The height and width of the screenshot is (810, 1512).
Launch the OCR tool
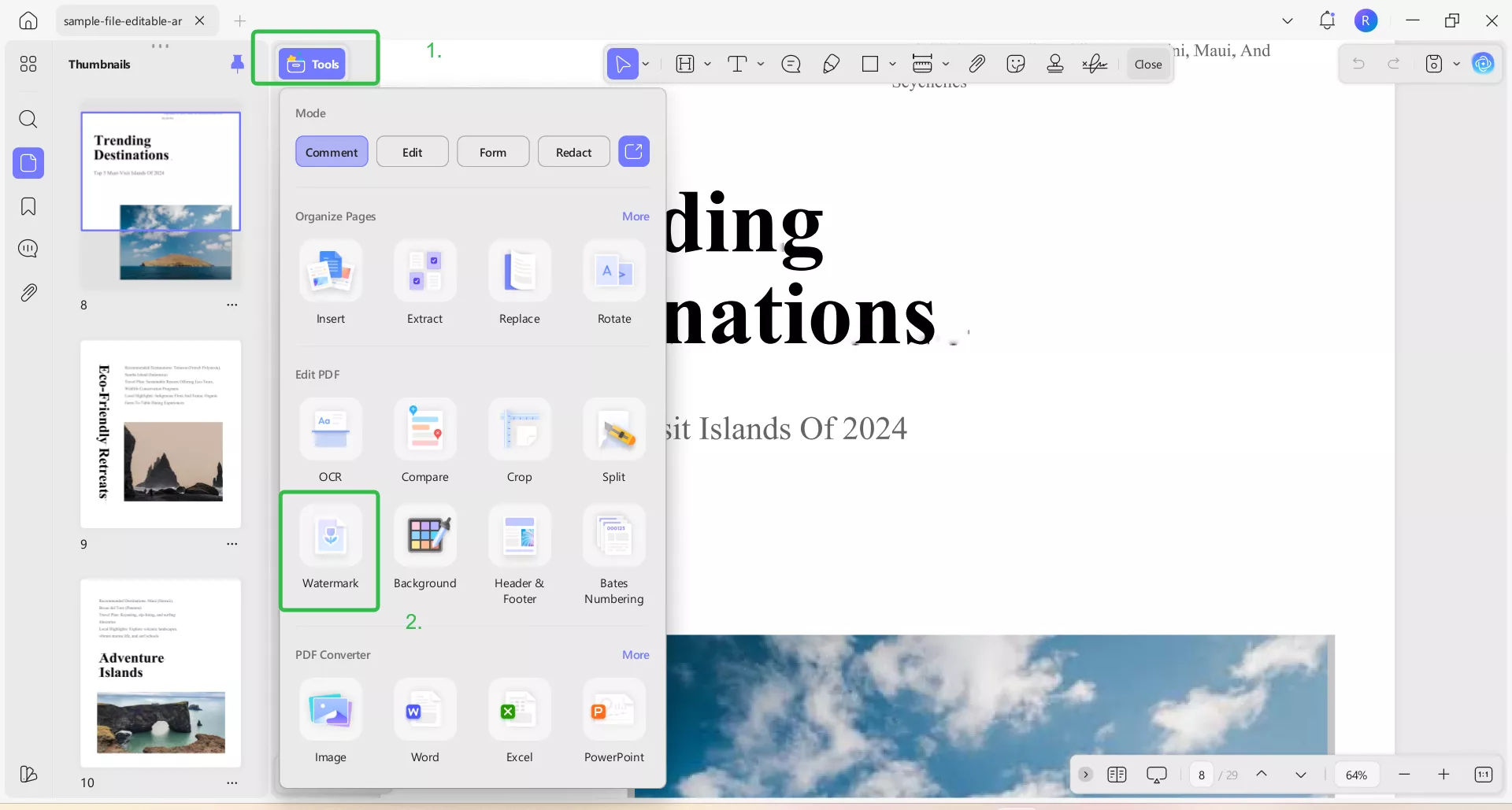point(330,442)
